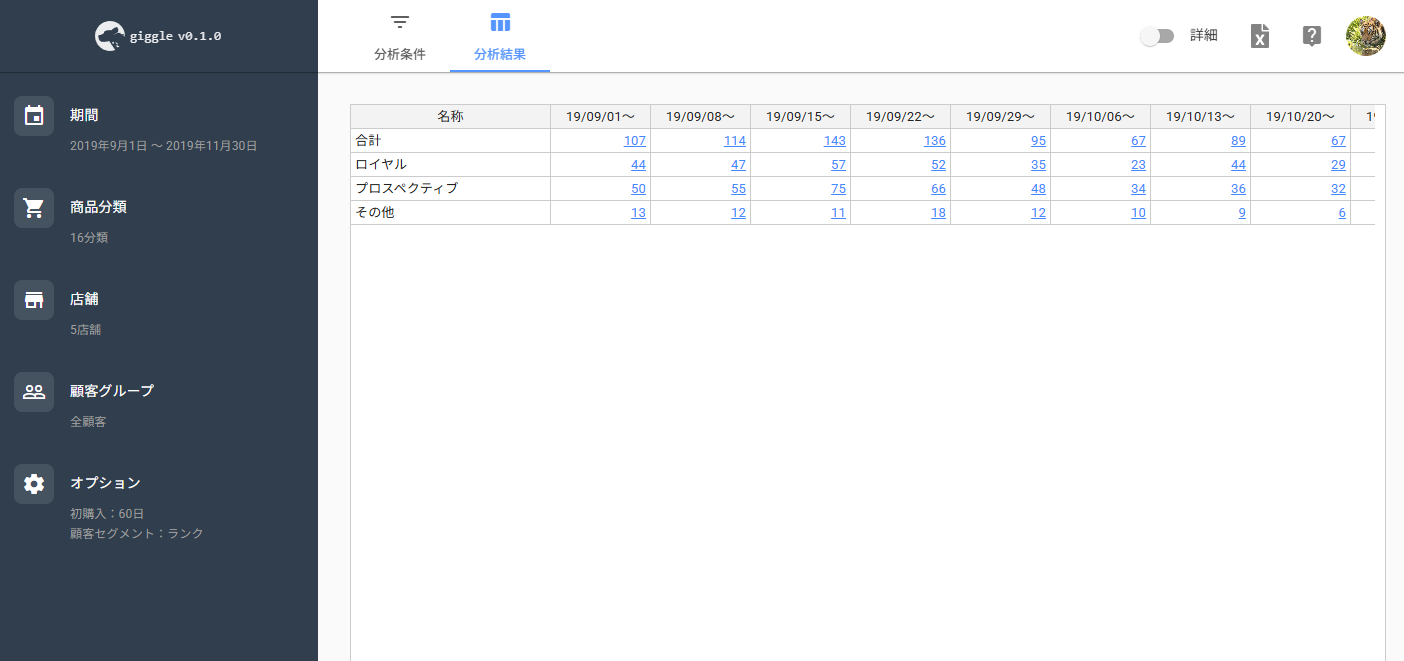Click the 顧客グループ people icon
This screenshot has width=1404, height=661.
pos(34,392)
